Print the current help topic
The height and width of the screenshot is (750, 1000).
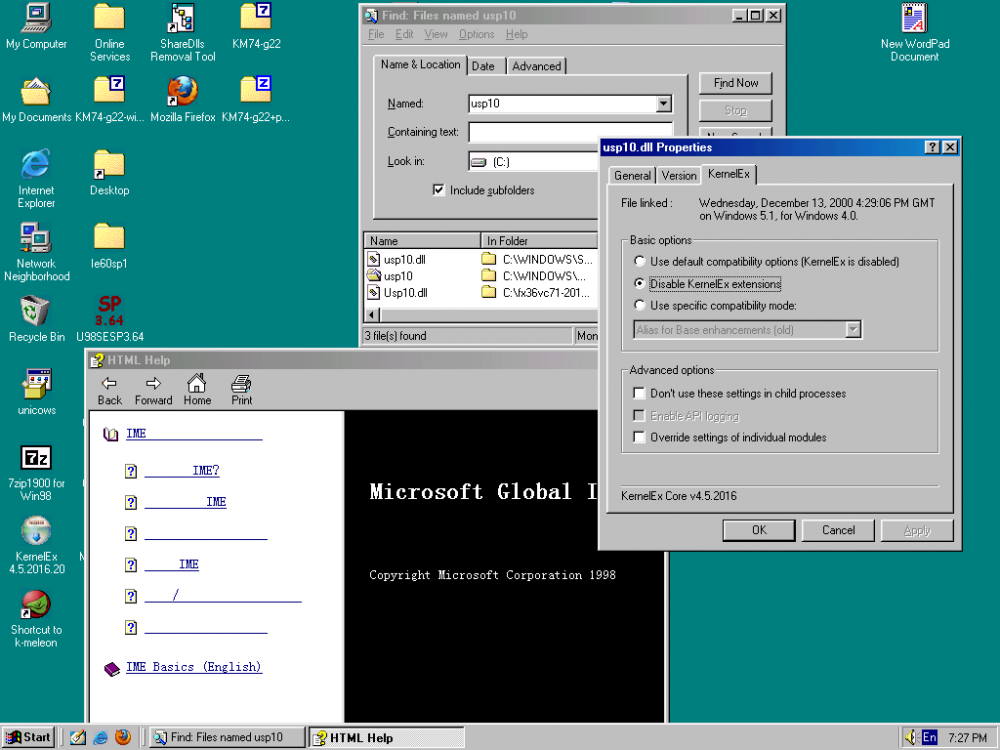pos(239,390)
